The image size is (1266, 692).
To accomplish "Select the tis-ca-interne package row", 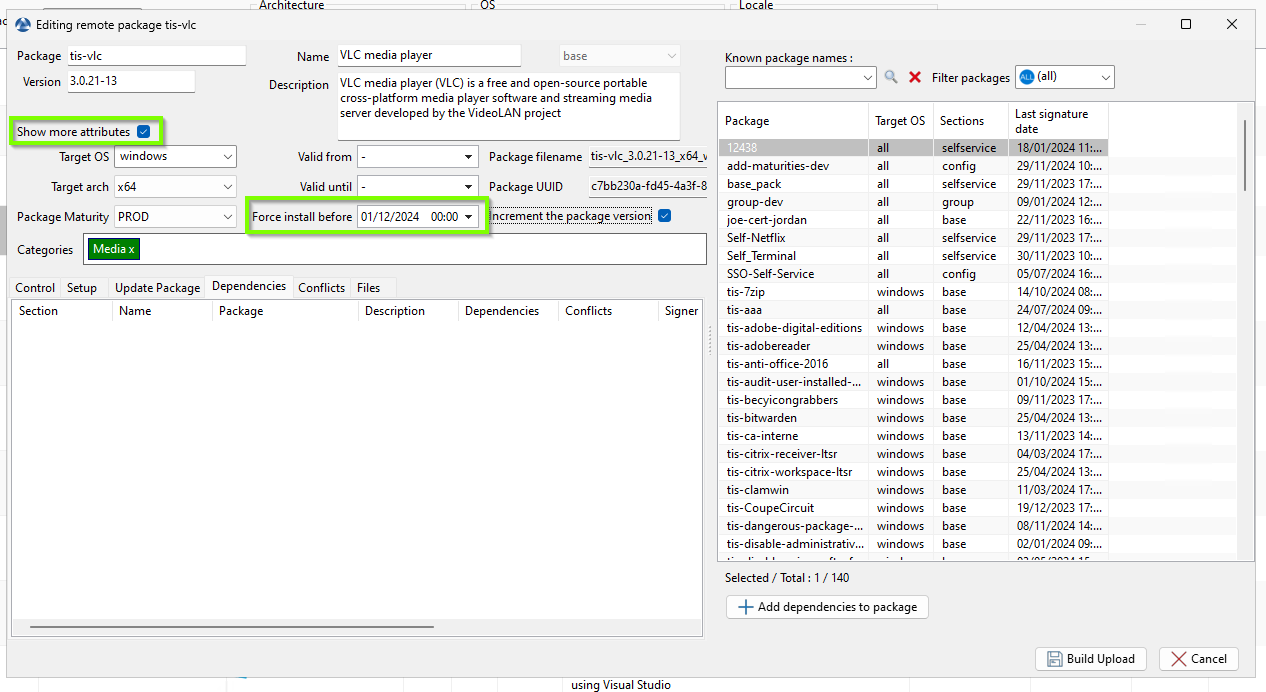I will [x=913, y=436].
